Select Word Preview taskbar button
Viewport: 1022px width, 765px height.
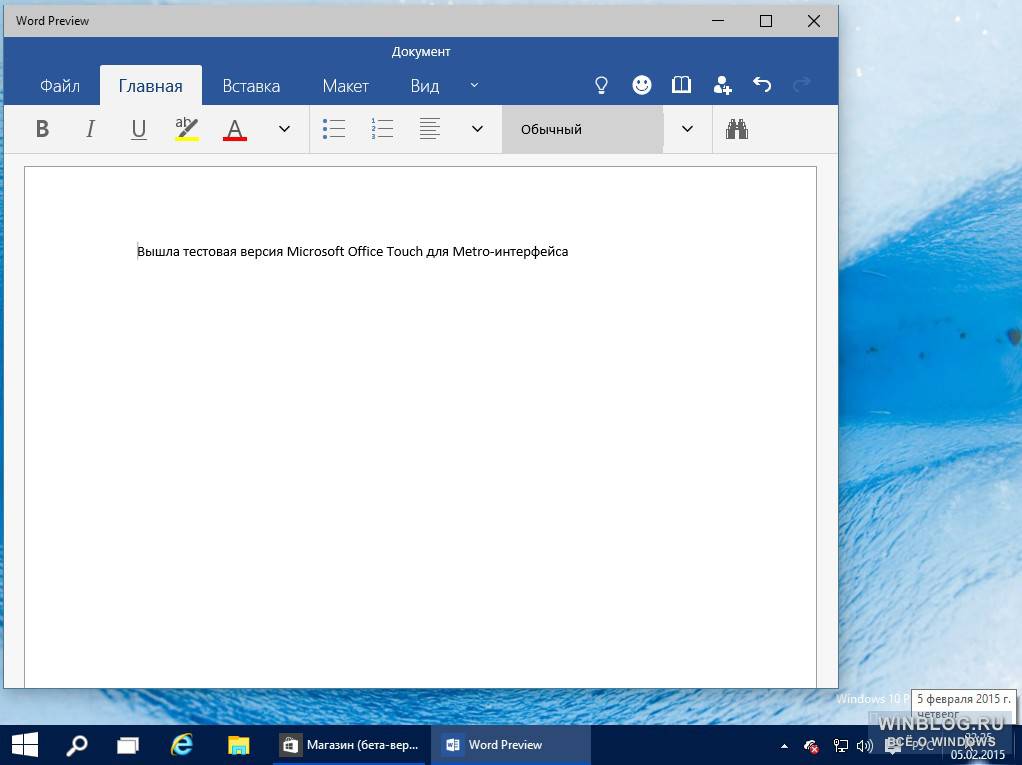(x=510, y=745)
